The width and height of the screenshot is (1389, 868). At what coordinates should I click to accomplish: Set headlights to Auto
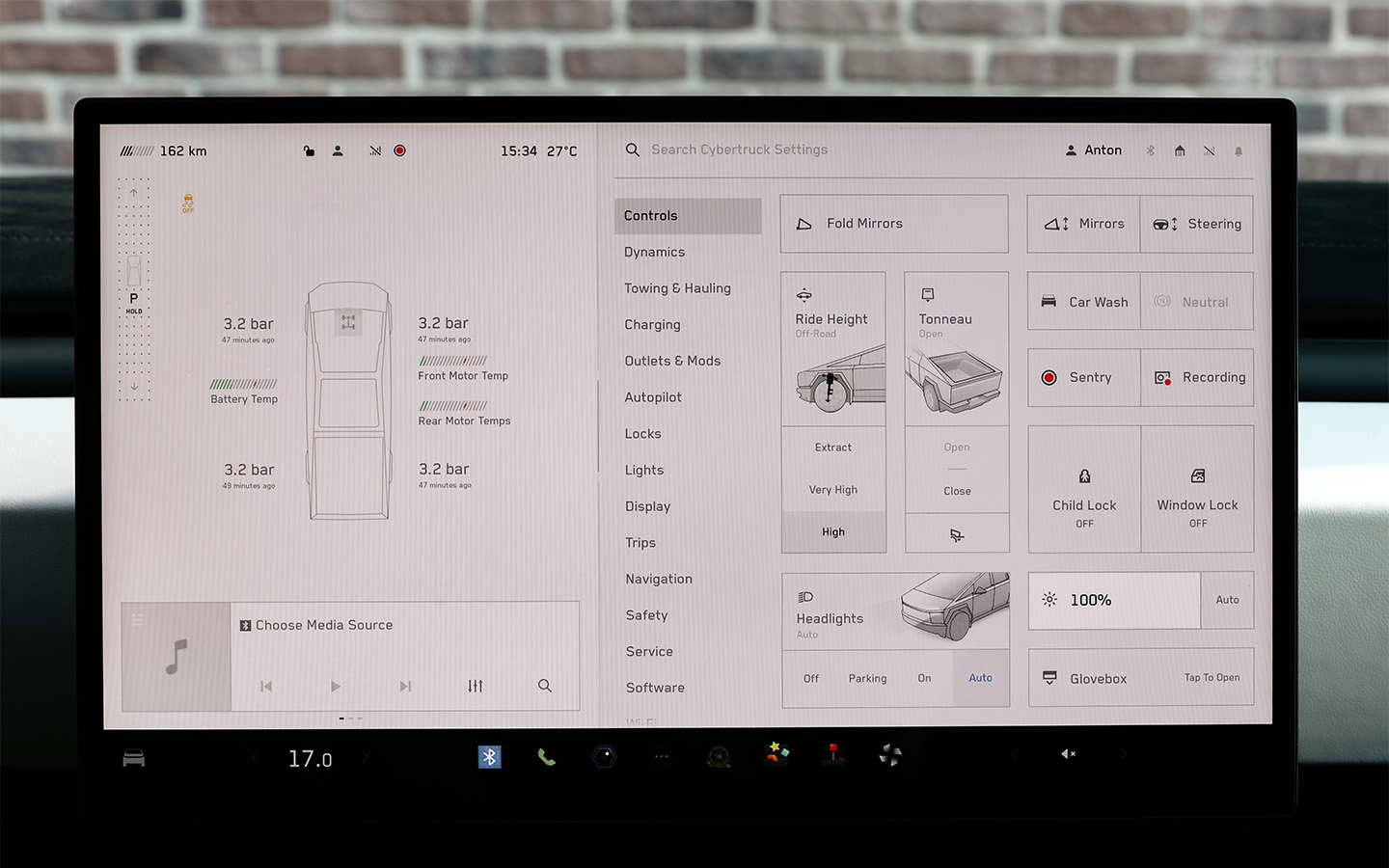981,678
